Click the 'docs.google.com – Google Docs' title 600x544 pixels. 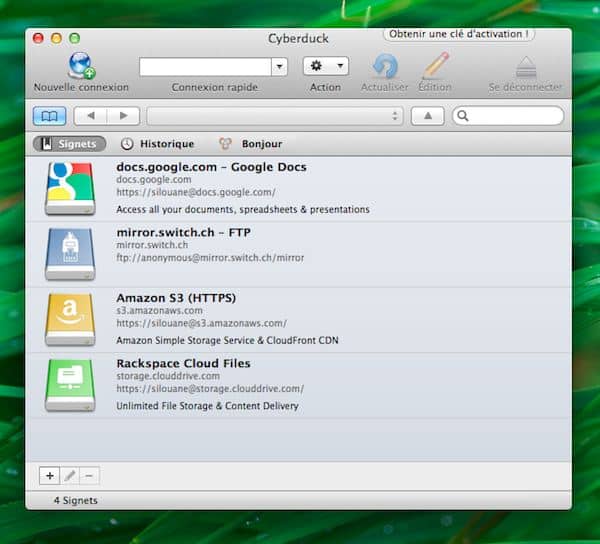click(211, 167)
